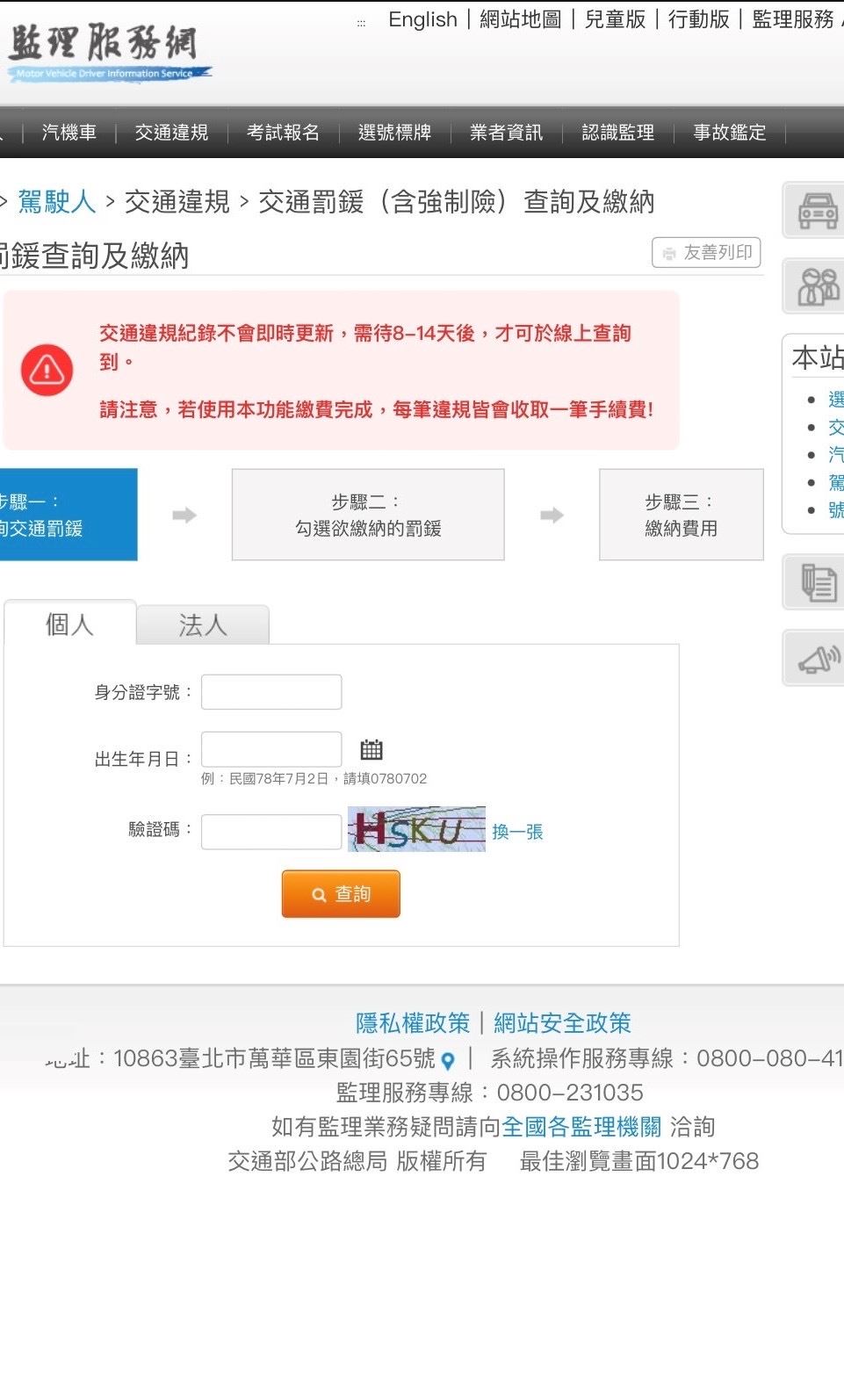Open the birth date calendar picker
844x1400 pixels.
(x=372, y=749)
